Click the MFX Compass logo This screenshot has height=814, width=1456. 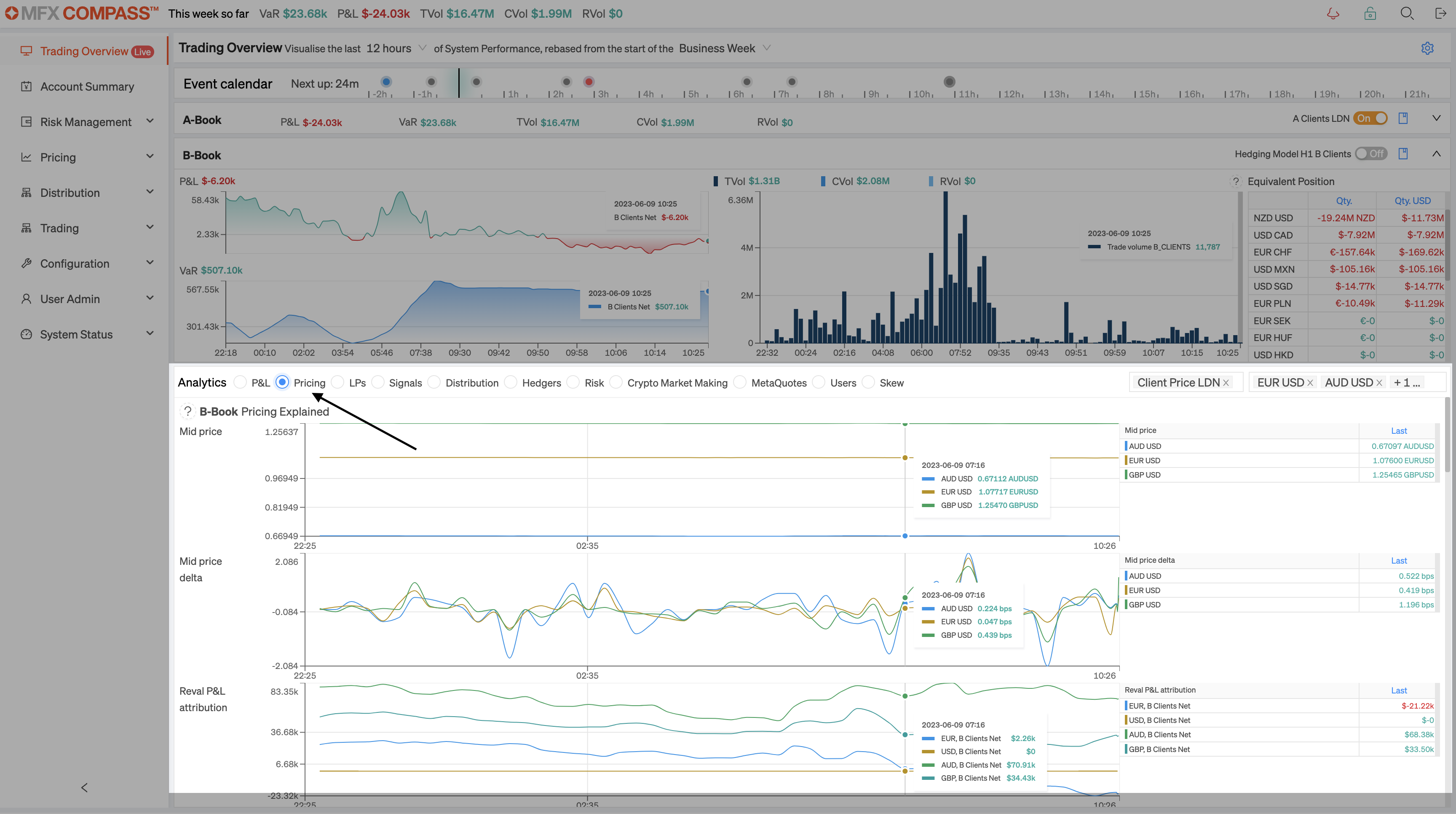[81, 13]
